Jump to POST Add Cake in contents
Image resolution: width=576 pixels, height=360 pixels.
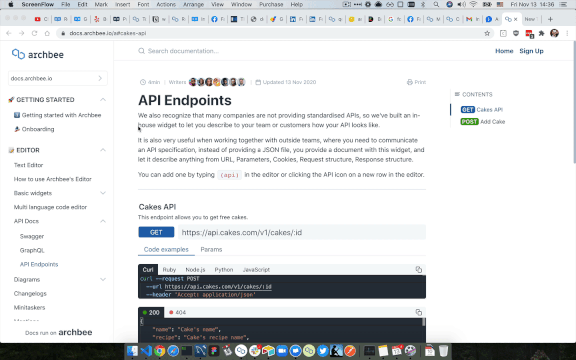[x=483, y=122]
